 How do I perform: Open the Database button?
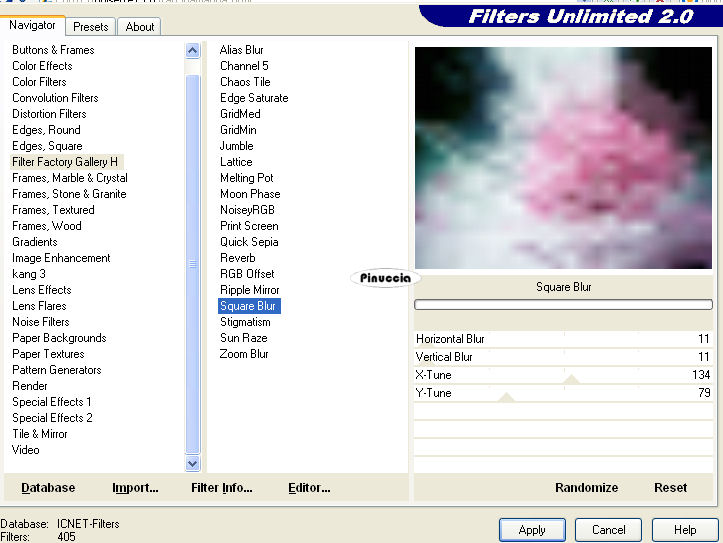48,488
